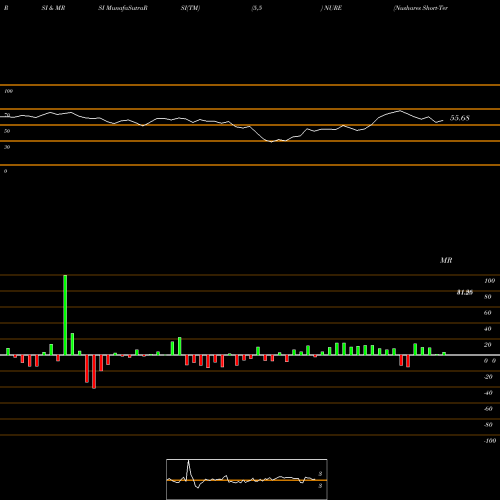Screen dimensions: 500x500
Task: Click the MR axis label -60
Action: pos(488,409)
